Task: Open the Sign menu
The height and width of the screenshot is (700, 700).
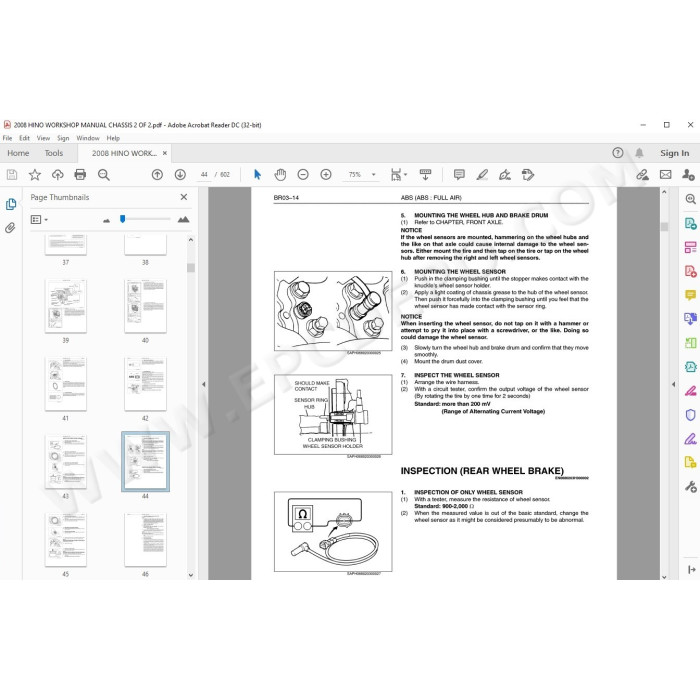Action: point(63,138)
